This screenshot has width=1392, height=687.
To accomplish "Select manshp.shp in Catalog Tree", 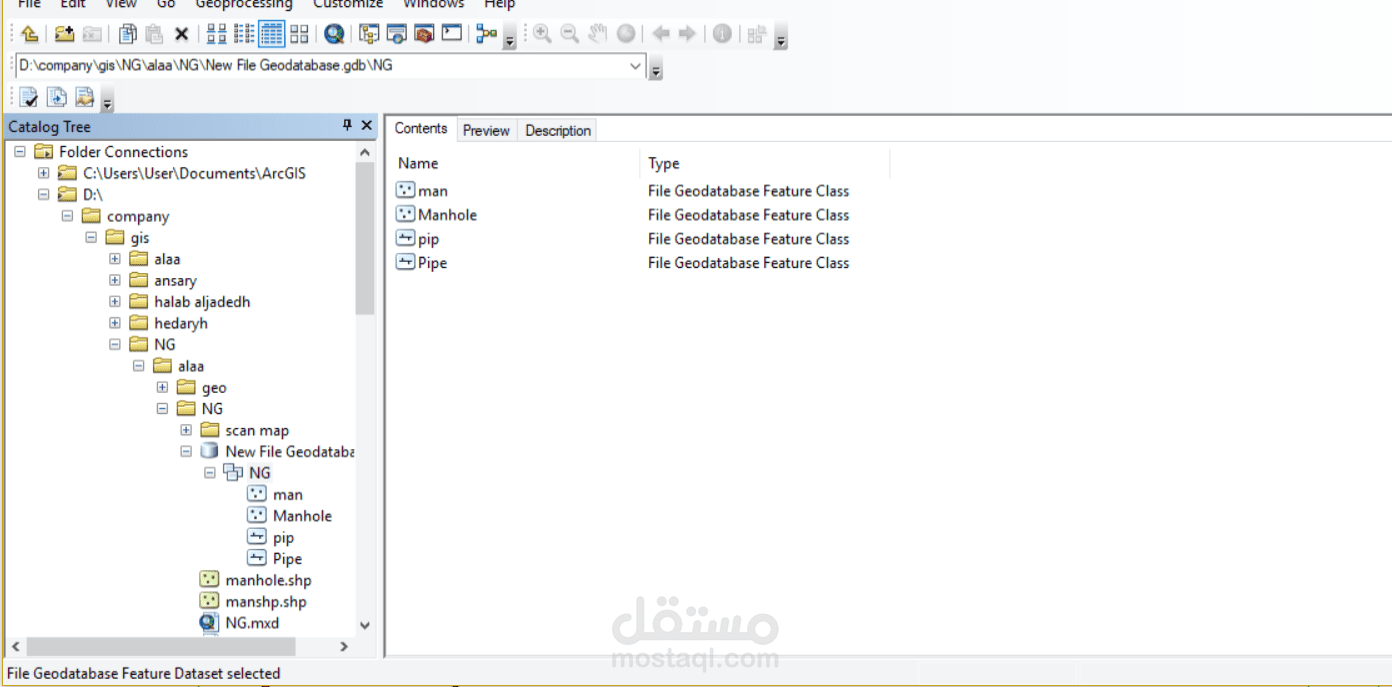I will (266, 602).
